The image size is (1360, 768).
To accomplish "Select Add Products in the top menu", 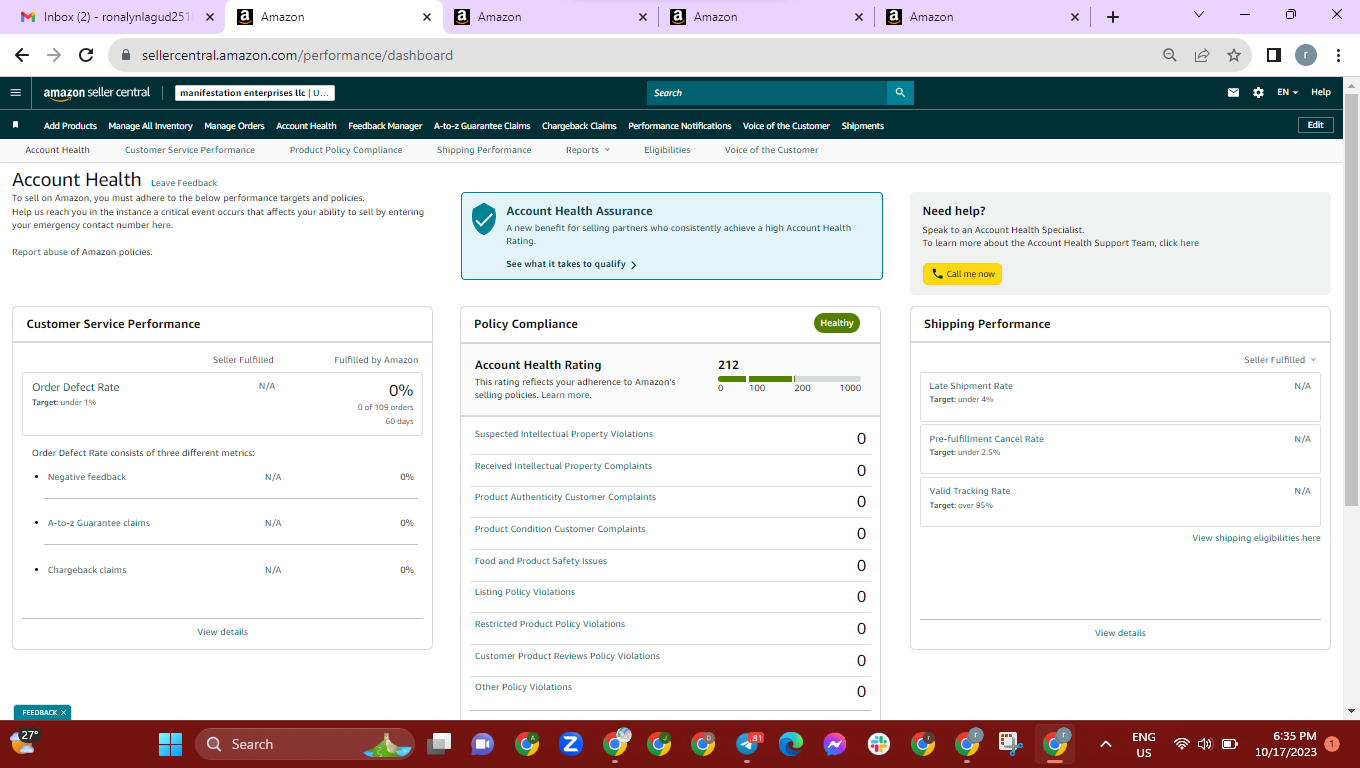I will [x=70, y=126].
